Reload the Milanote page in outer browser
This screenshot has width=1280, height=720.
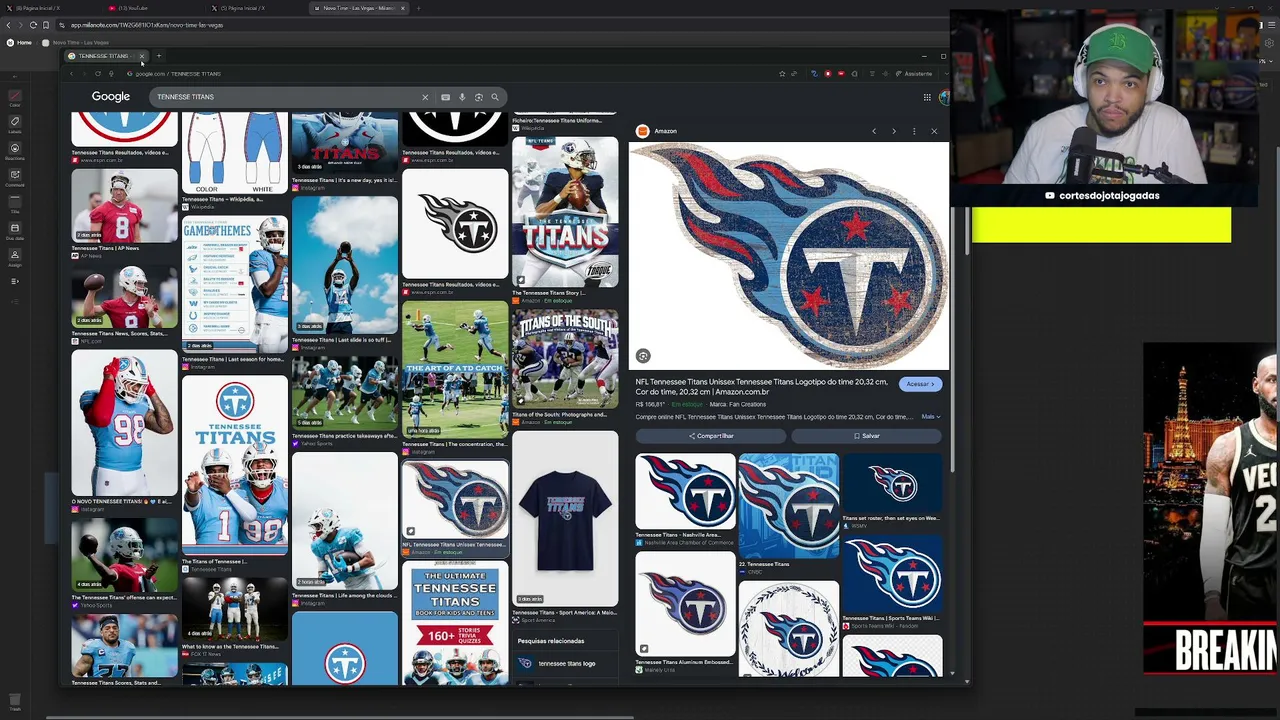pyautogui.click(x=33, y=25)
